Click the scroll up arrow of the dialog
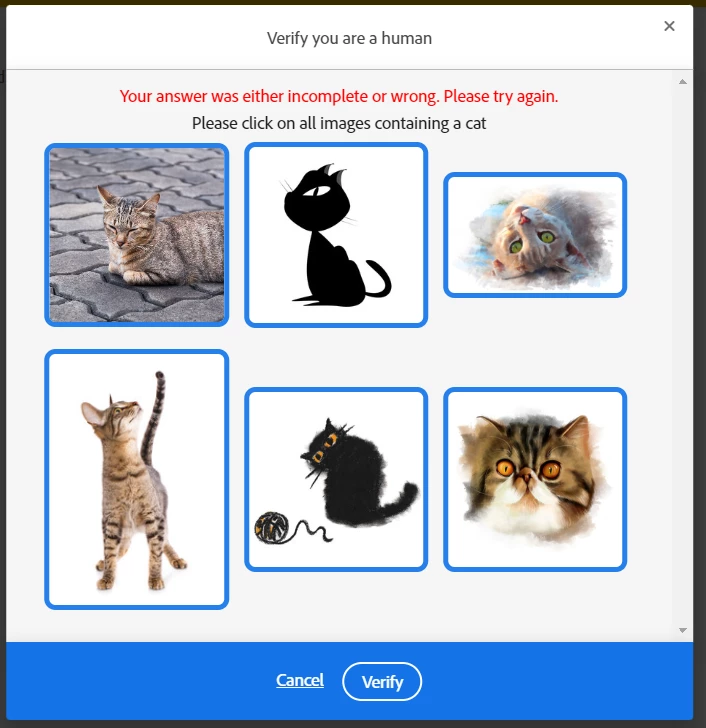Image resolution: width=706 pixels, height=728 pixels. [682, 82]
